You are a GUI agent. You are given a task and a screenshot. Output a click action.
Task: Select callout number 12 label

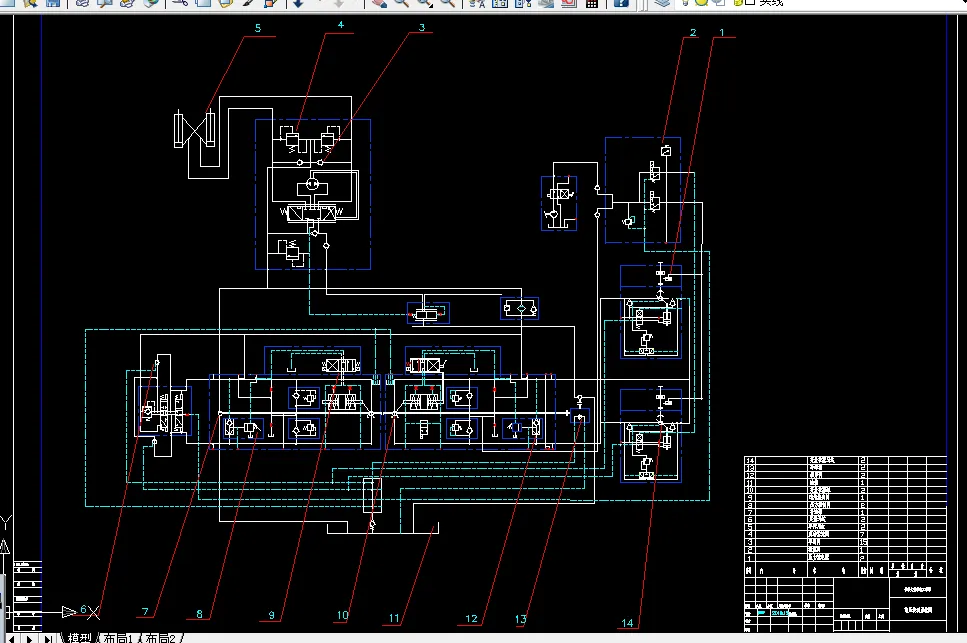471,618
